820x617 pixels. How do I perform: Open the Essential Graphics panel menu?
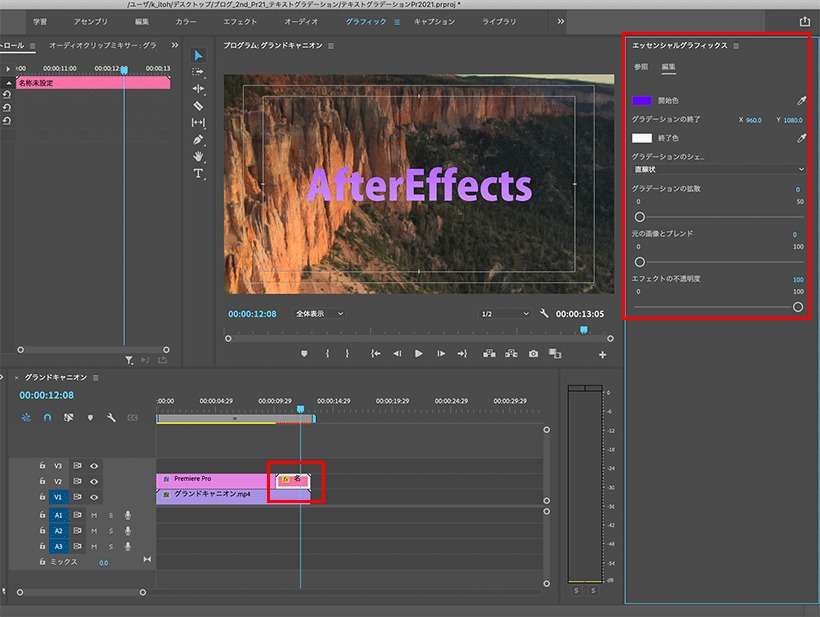coord(736,46)
